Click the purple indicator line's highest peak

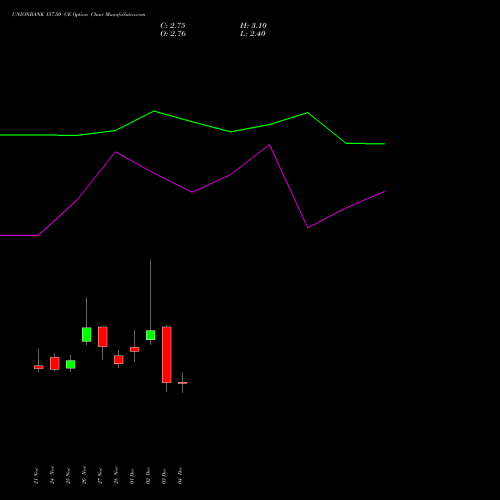(269, 145)
